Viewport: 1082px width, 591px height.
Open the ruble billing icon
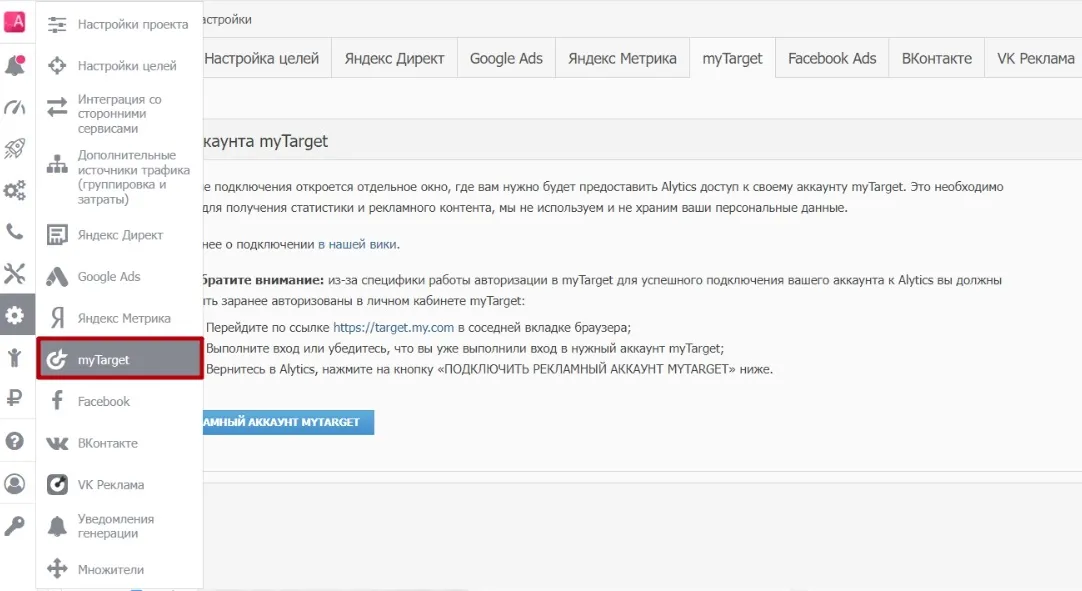click(x=14, y=398)
